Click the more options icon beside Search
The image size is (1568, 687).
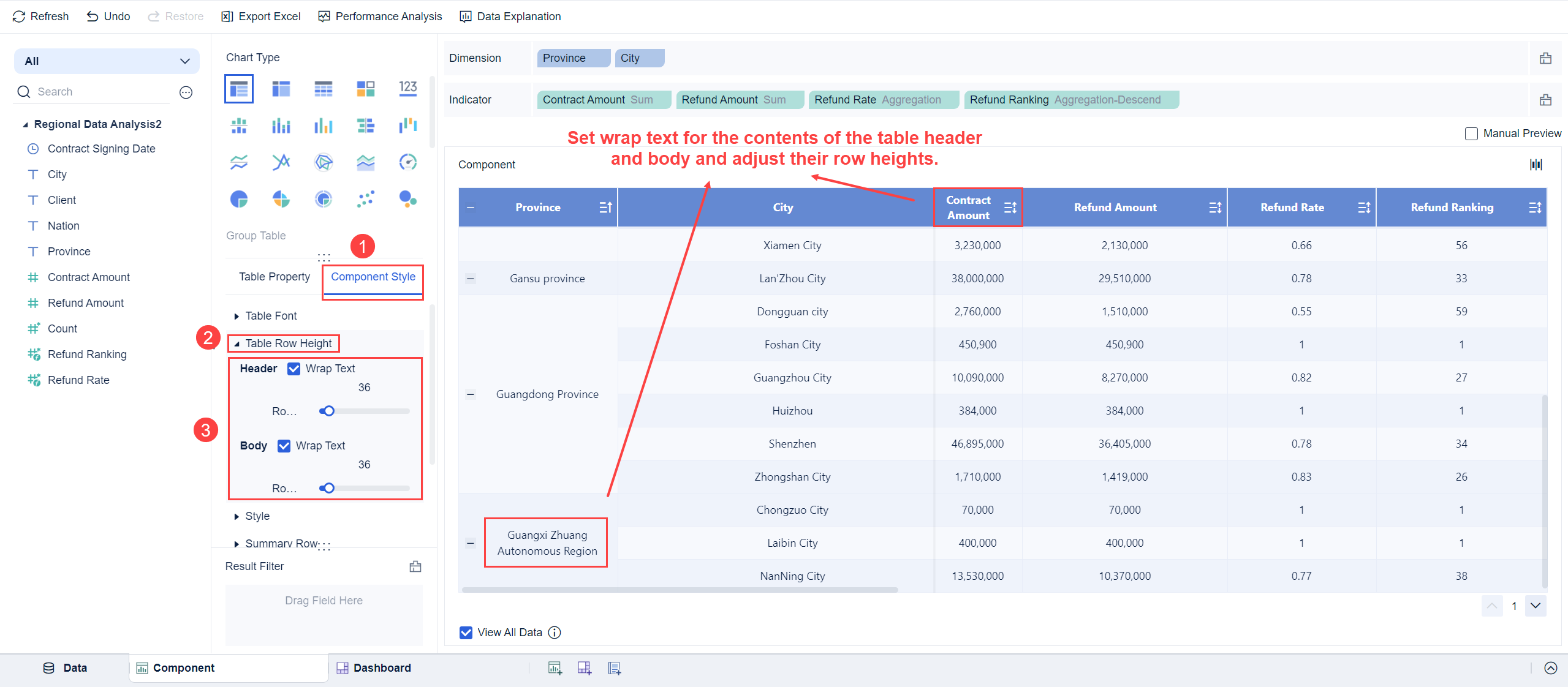186,92
